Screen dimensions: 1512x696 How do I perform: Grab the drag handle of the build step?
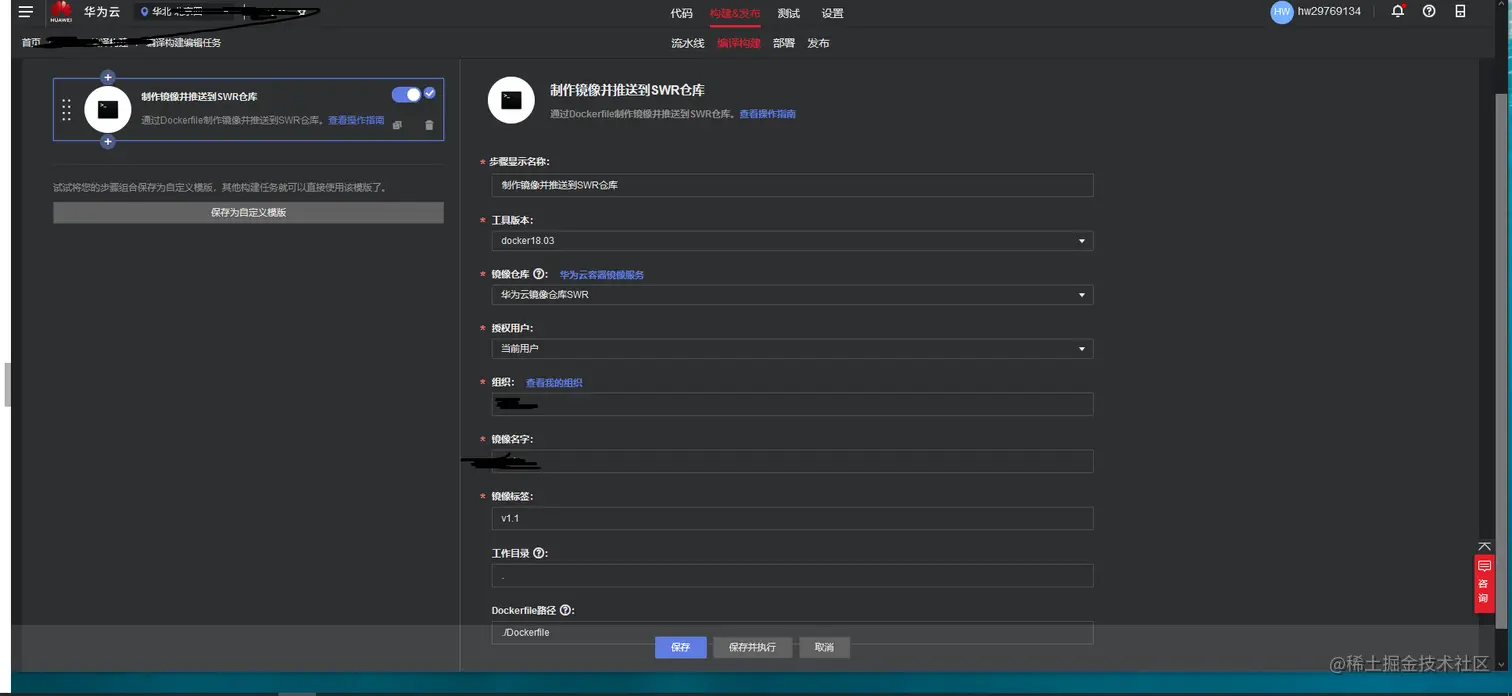click(x=67, y=110)
